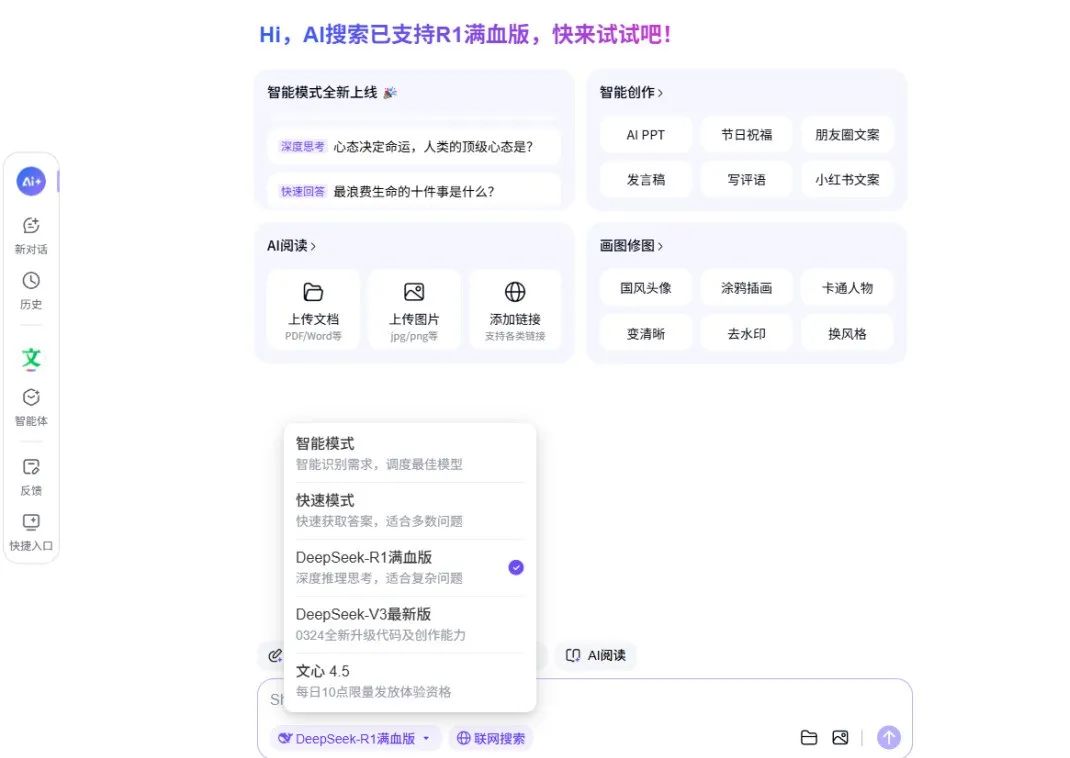Image resolution: width=1070 pixels, height=758 pixels.
Task: Click the 小红书文案 button
Action: coord(848,179)
